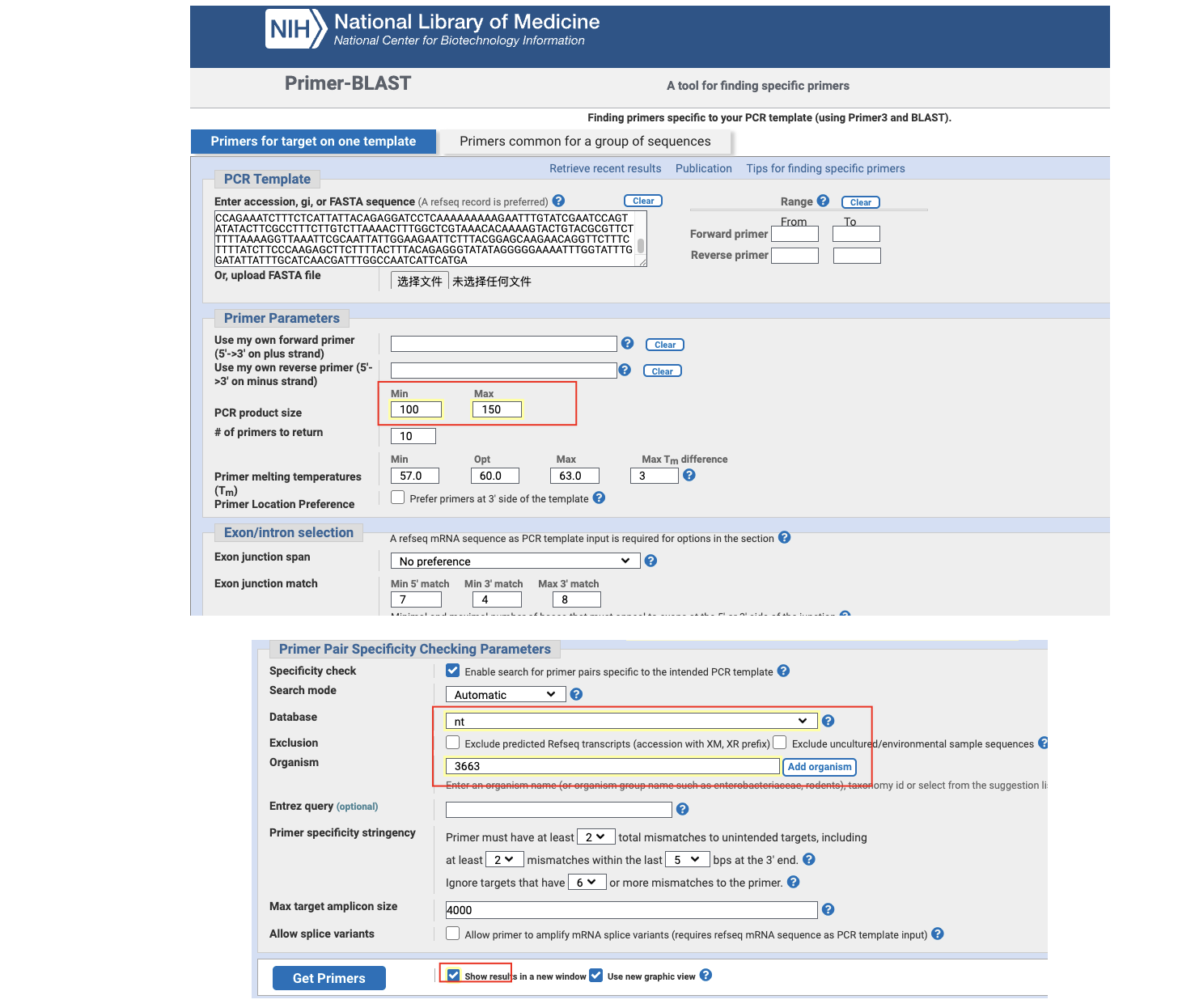Viewport: 1178px width, 1008px height.
Task: Open help icon after 'or more mismatches to the primer'
Action: coord(793,882)
